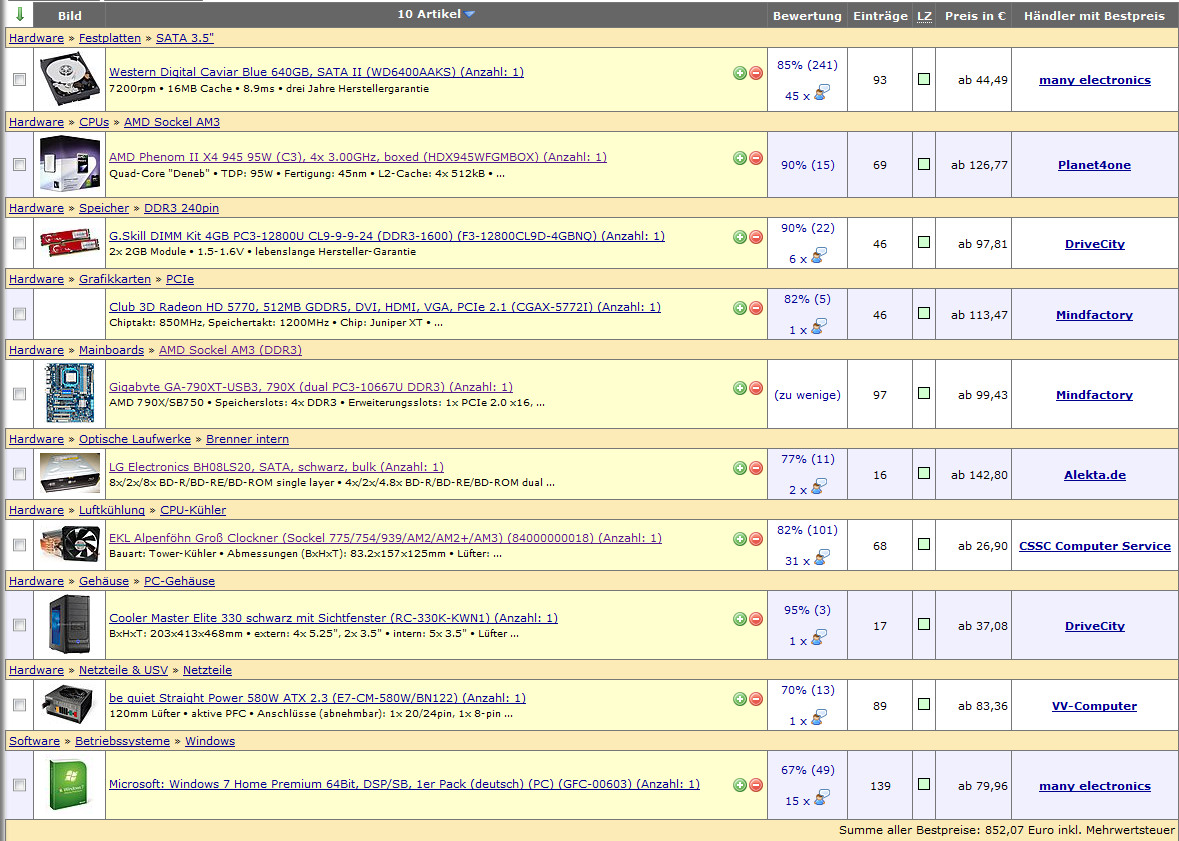This screenshot has height=841, width=1179.
Task: Open the Alekta.de dealer link
Action: point(1095,475)
